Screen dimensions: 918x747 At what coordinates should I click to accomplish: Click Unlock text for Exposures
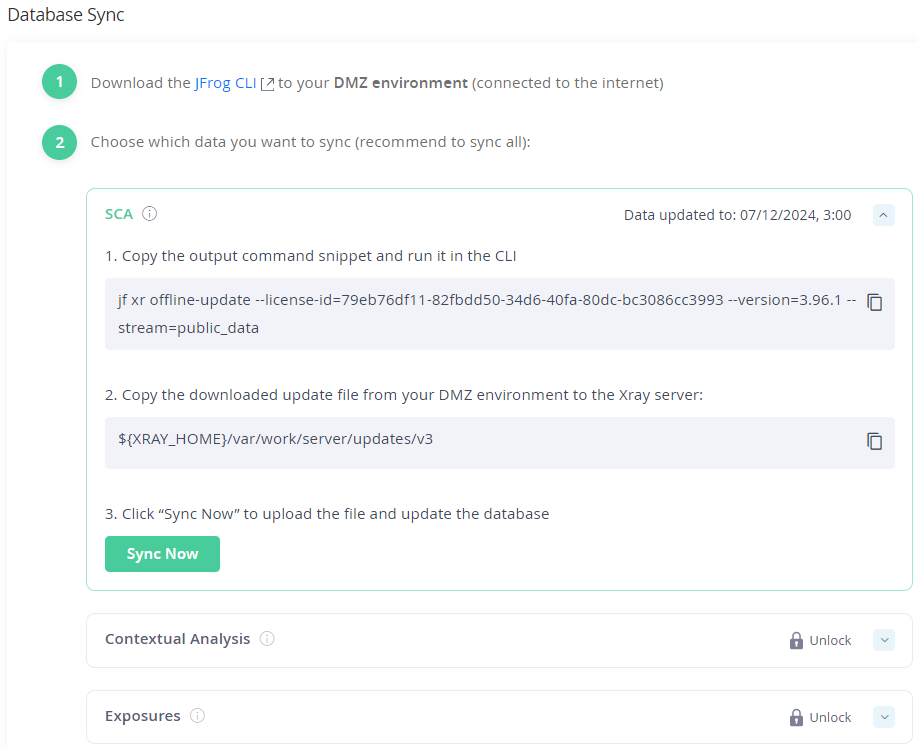pos(830,717)
